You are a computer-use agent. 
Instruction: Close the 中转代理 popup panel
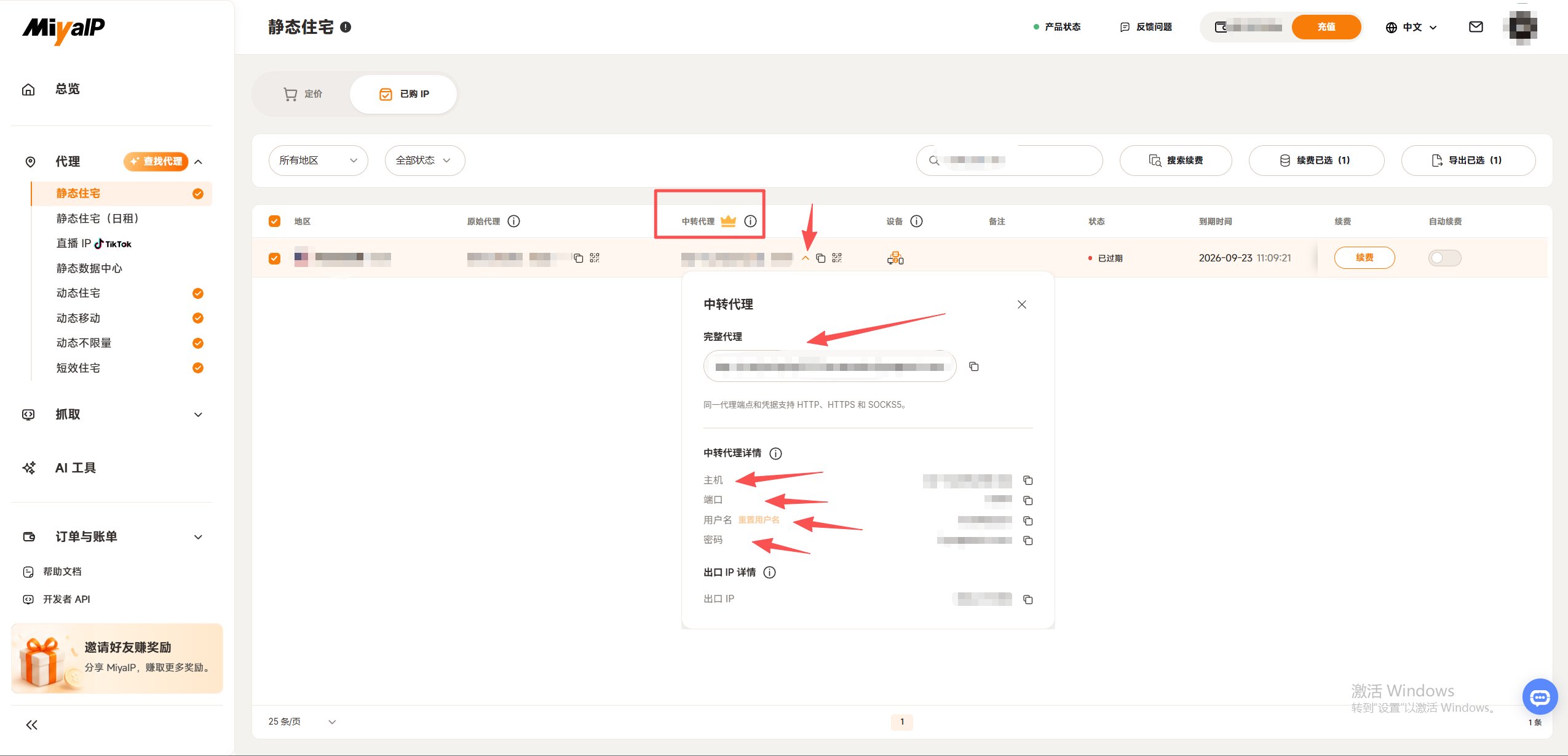point(1022,304)
